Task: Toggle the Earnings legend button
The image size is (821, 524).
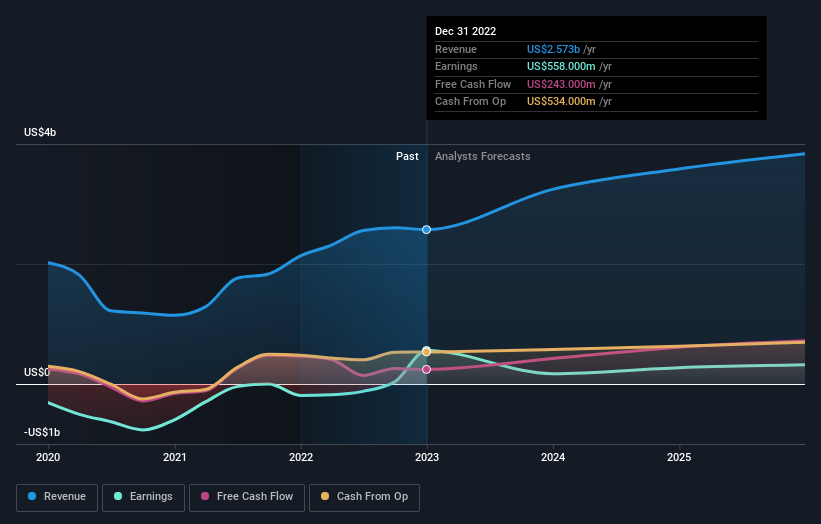Action: [143, 497]
